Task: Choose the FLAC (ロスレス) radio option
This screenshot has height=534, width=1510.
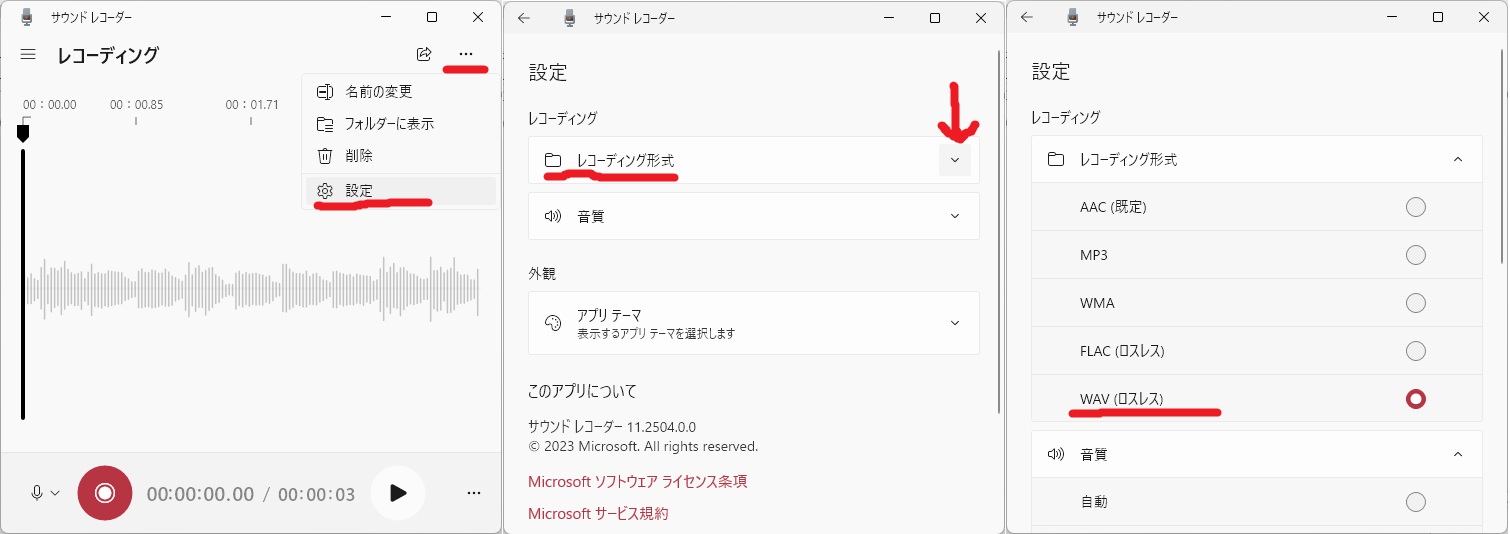Action: pos(1415,351)
